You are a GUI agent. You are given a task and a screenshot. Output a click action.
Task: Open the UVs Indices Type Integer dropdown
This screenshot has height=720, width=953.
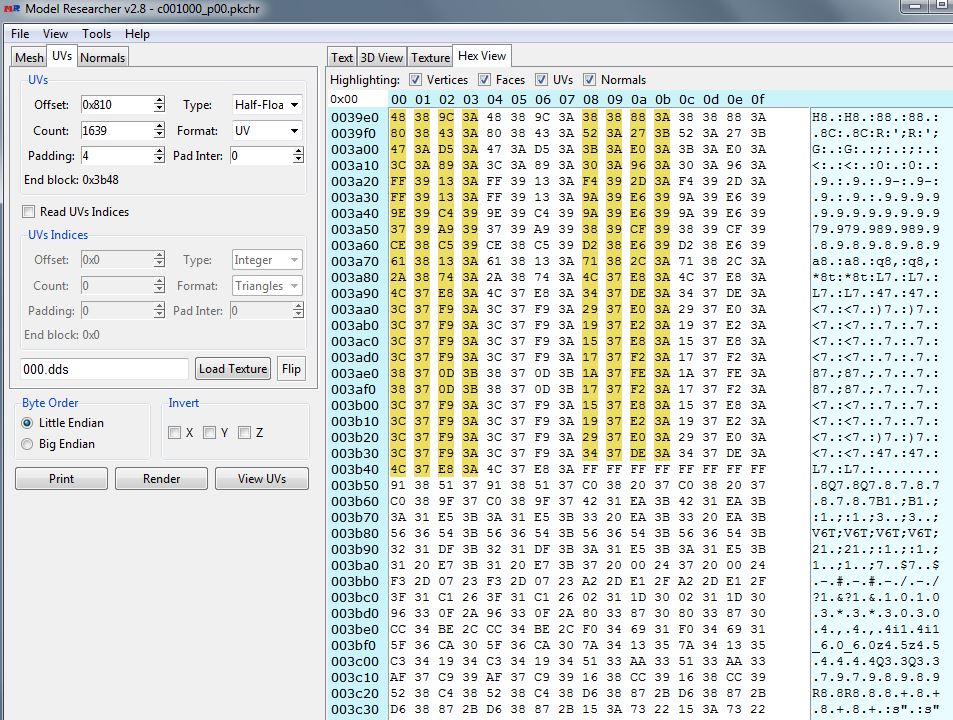coord(267,260)
